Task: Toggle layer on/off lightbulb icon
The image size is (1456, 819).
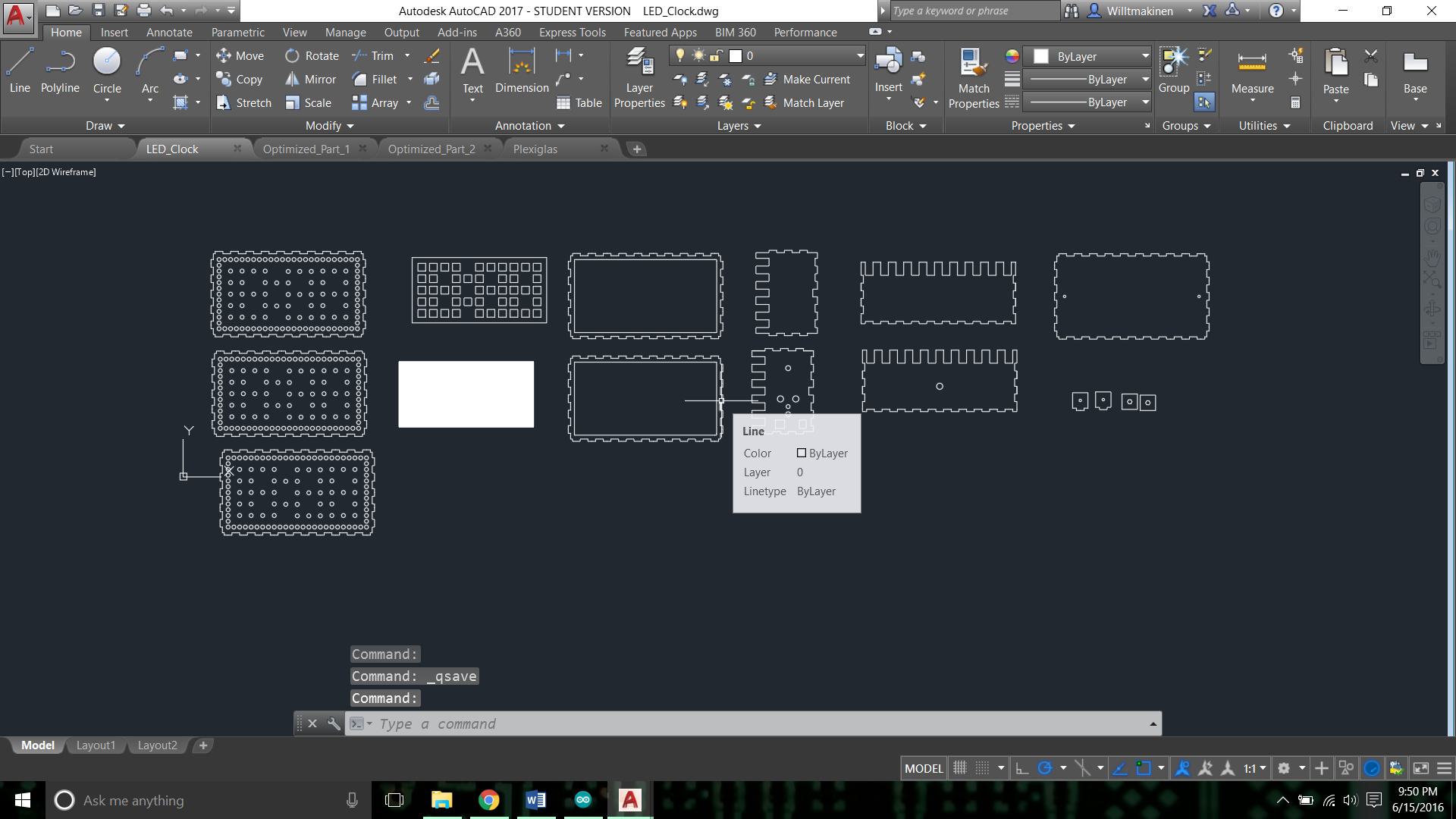Action: pyautogui.click(x=680, y=55)
